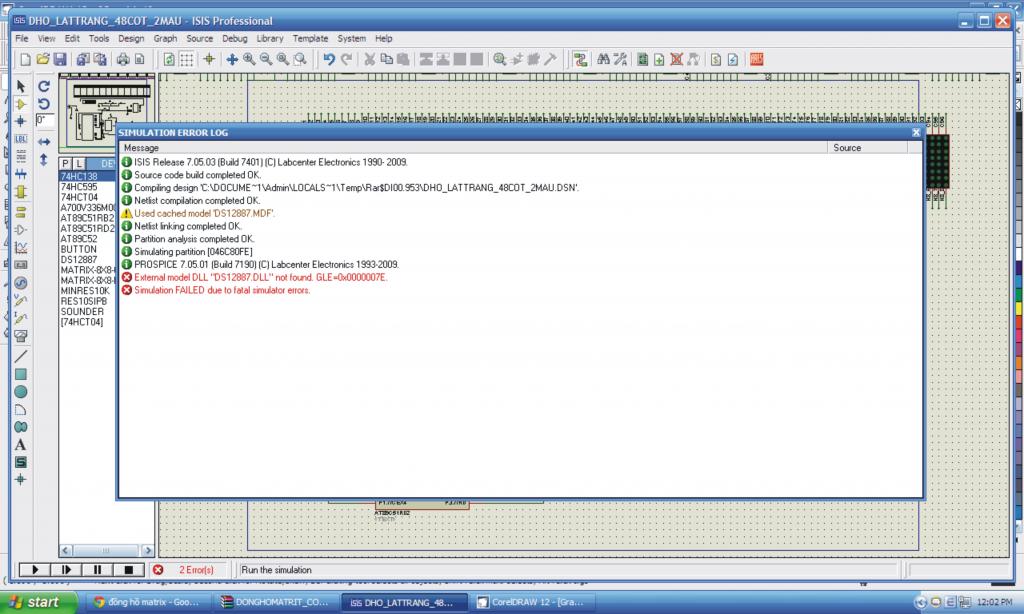The height and width of the screenshot is (614, 1024).
Task: Click the Print toolbar icon
Action: tap(122, 60)
